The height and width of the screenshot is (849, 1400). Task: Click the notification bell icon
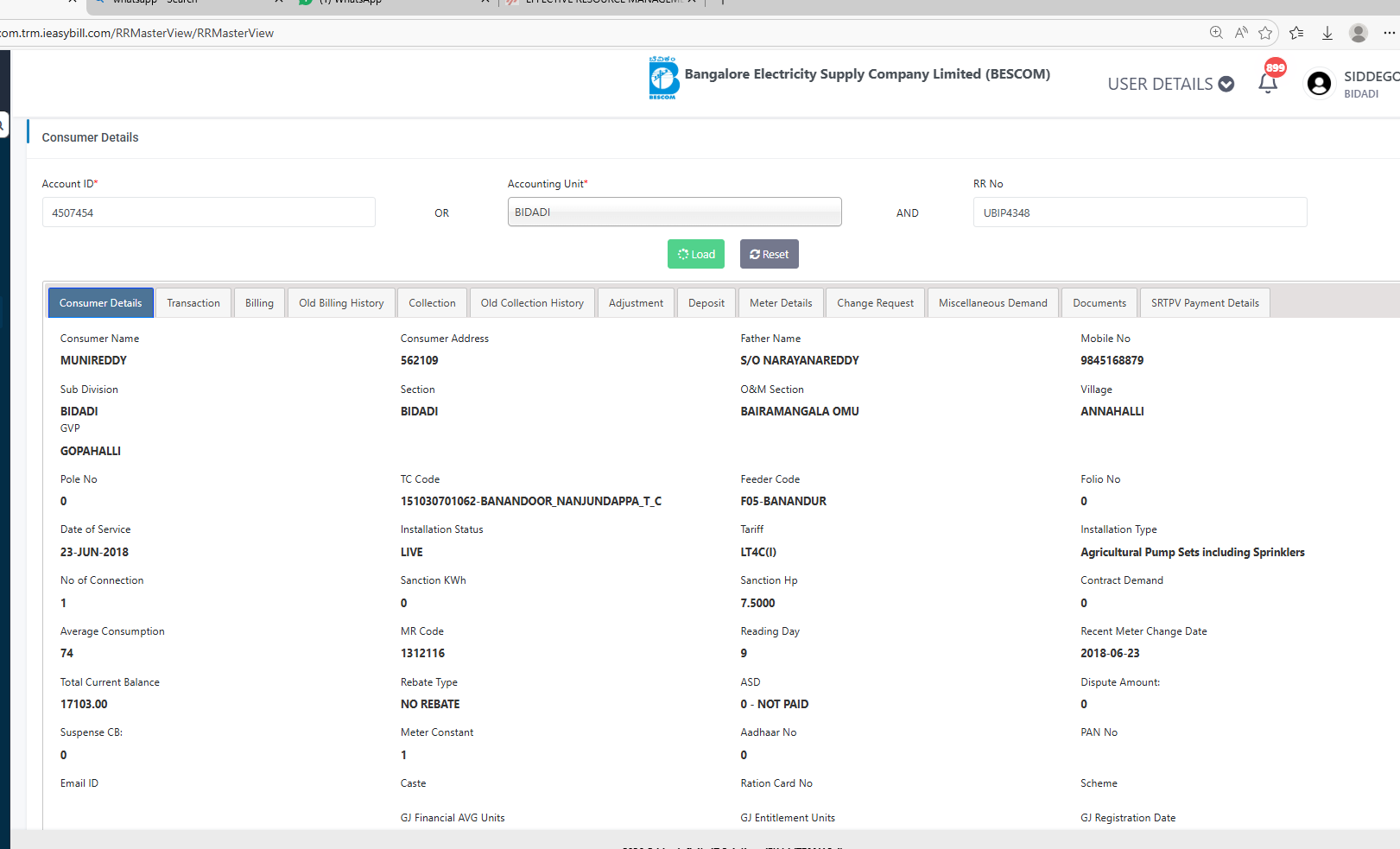[x=1268, y=83]
